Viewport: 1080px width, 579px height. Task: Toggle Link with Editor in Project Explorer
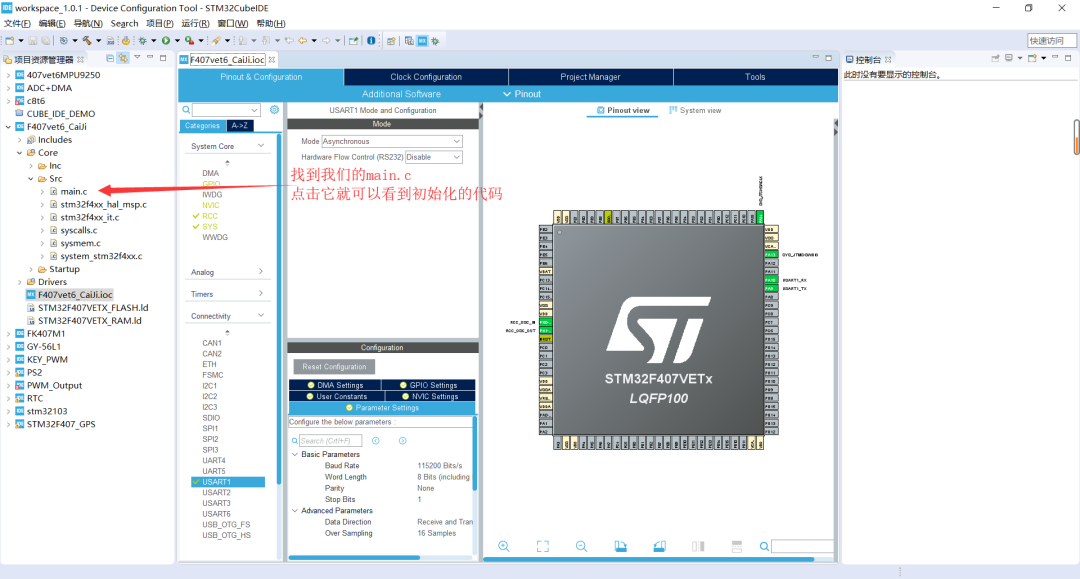(x=123, y=59)
